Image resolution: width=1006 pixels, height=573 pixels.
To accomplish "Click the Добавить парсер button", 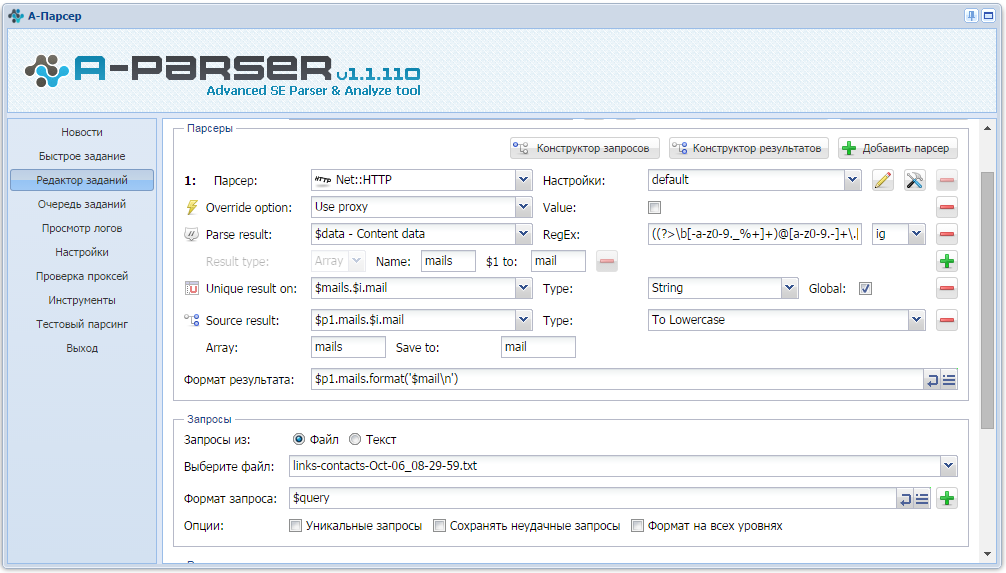I will pos(898,148).
